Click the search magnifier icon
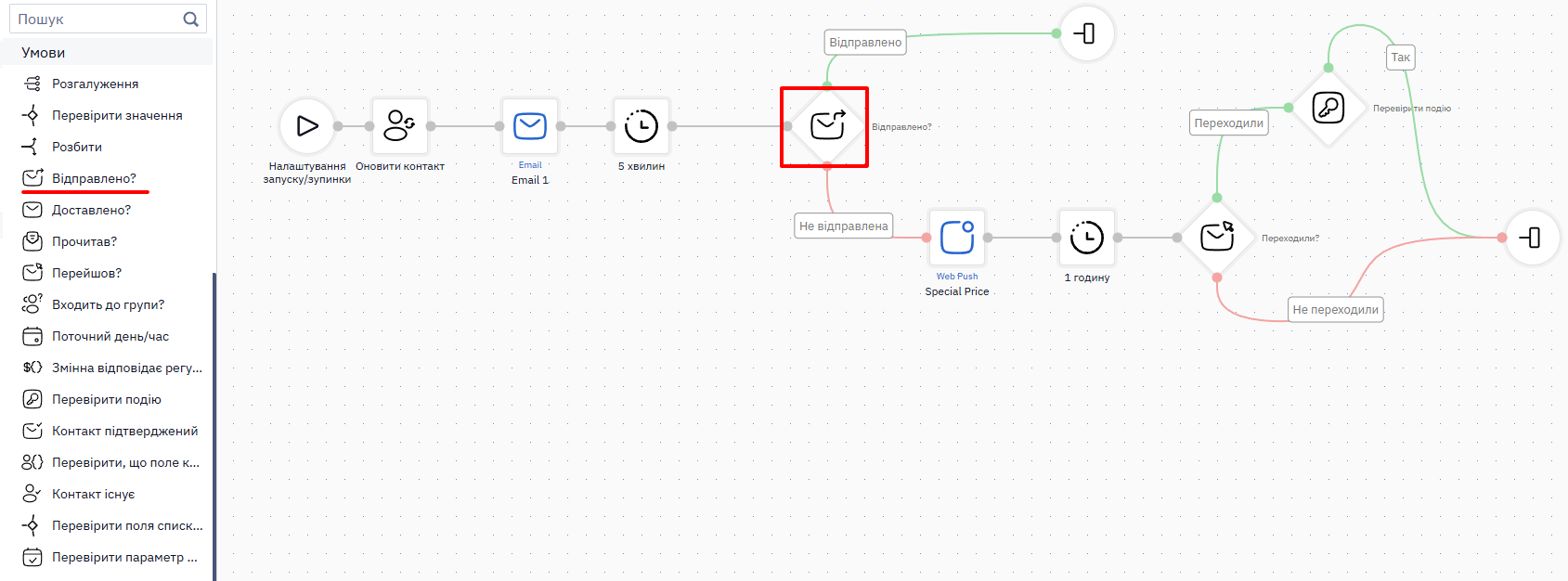Viewport: 1568px width, 581px height. [190, 19]
